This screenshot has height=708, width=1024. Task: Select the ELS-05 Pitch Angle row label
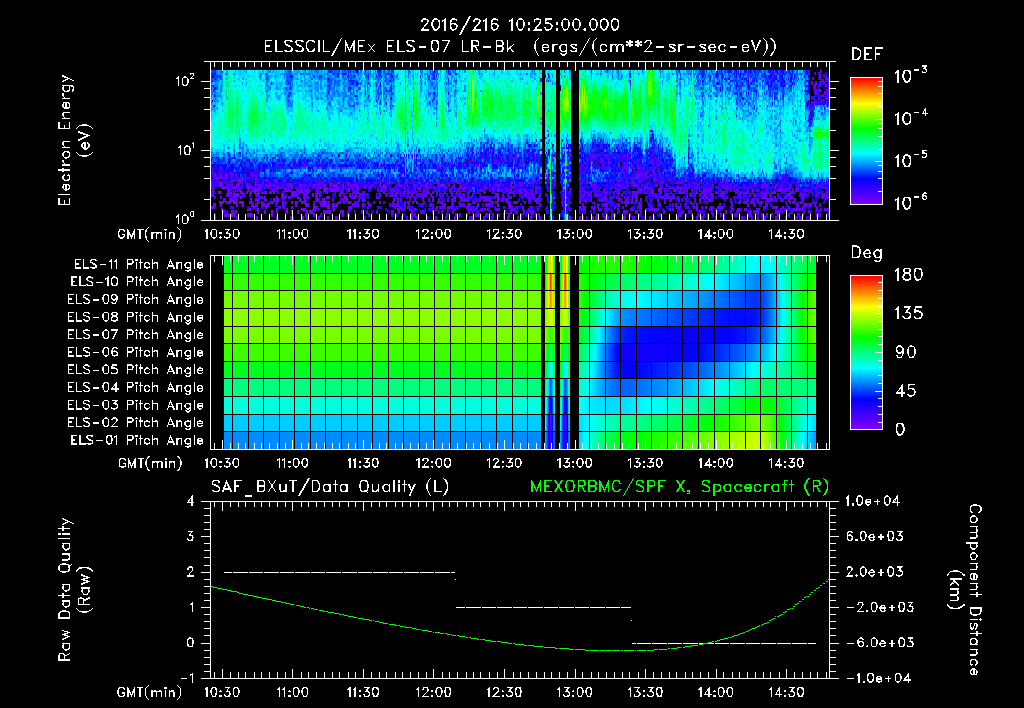point(136,370)
